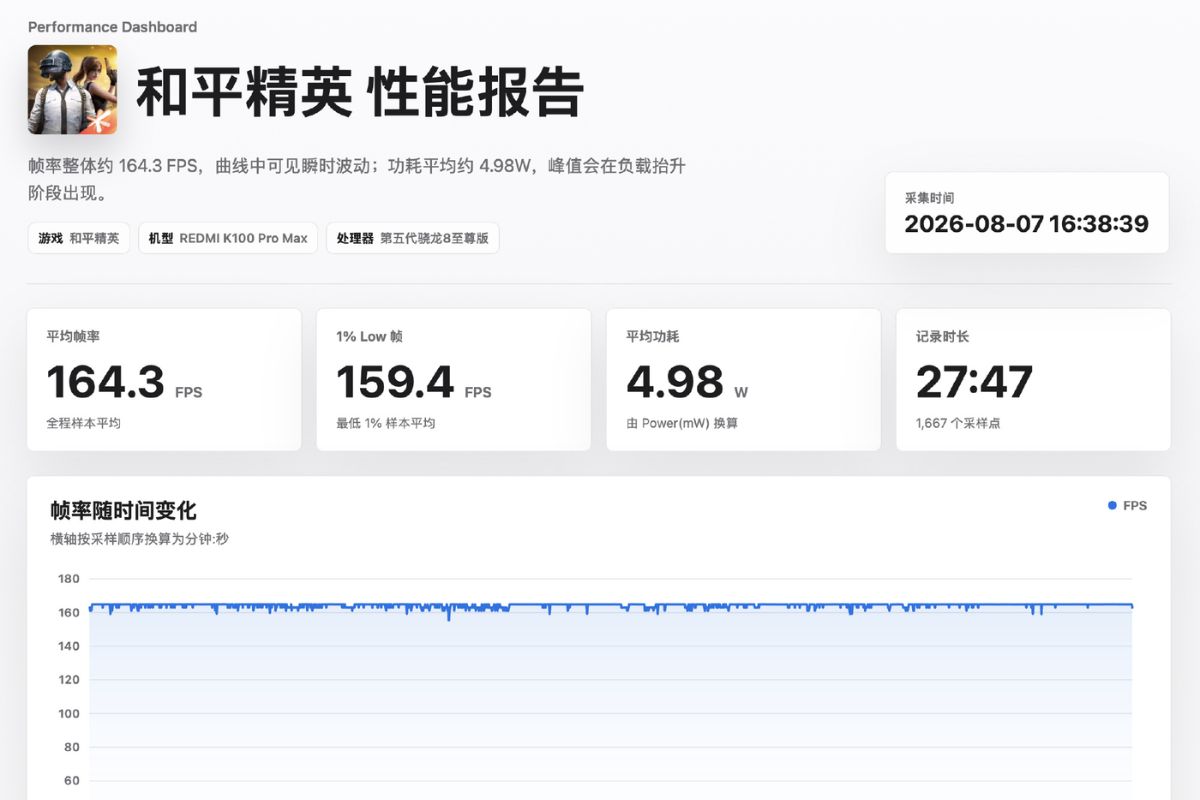Click the 140 y-axis label
Viewport: 1200px width, 800px height.
(69, 646)
